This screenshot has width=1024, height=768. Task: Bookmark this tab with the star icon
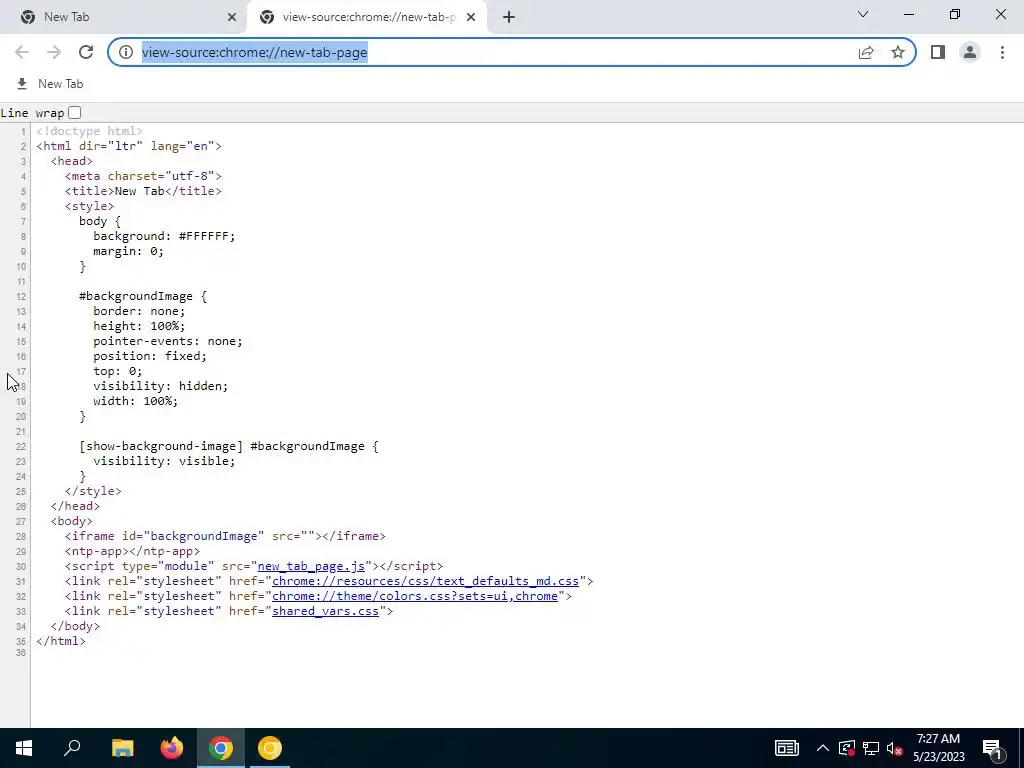pos(898,52)
